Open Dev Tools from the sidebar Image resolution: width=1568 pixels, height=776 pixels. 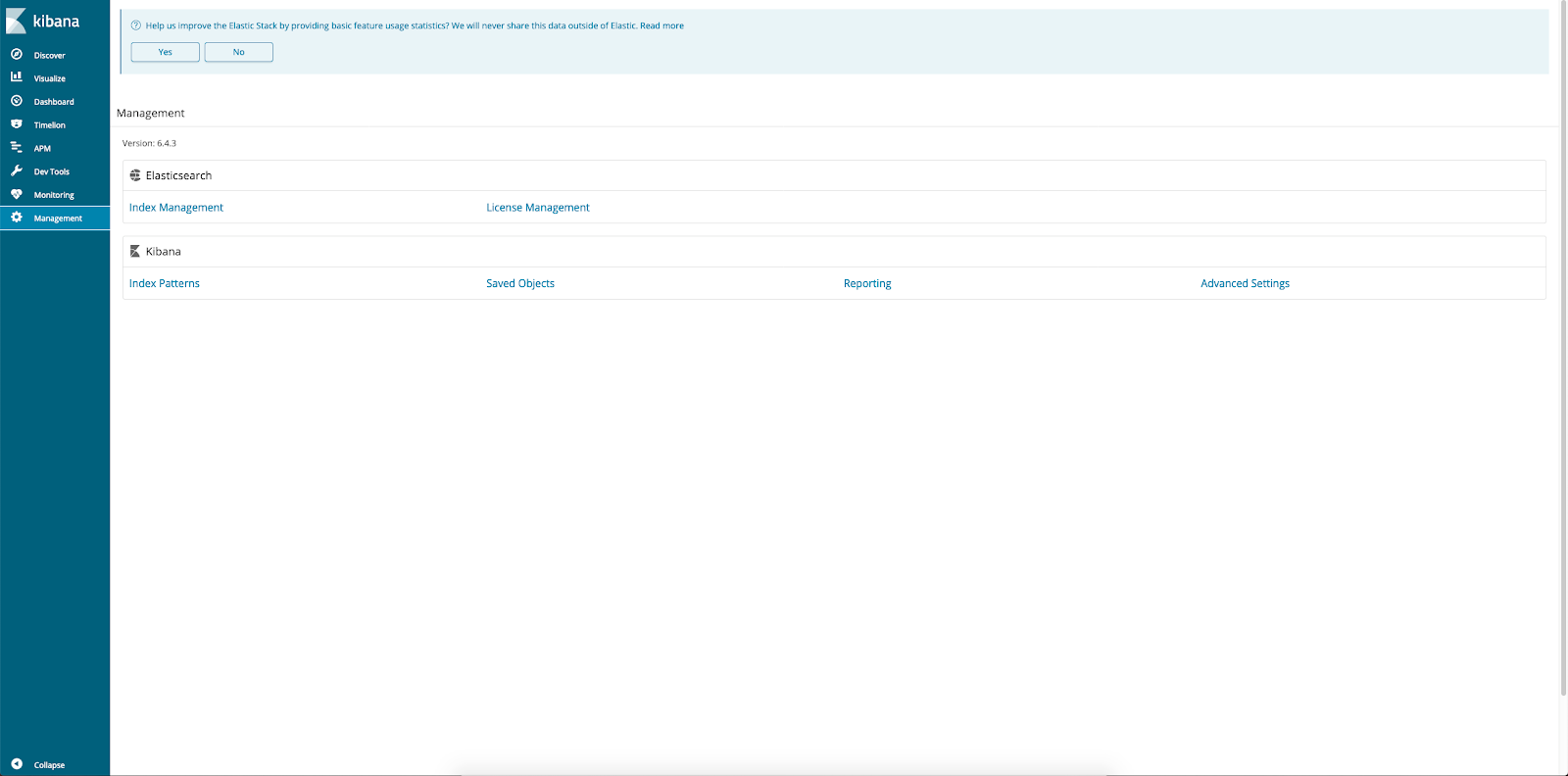tap(52, 171)
